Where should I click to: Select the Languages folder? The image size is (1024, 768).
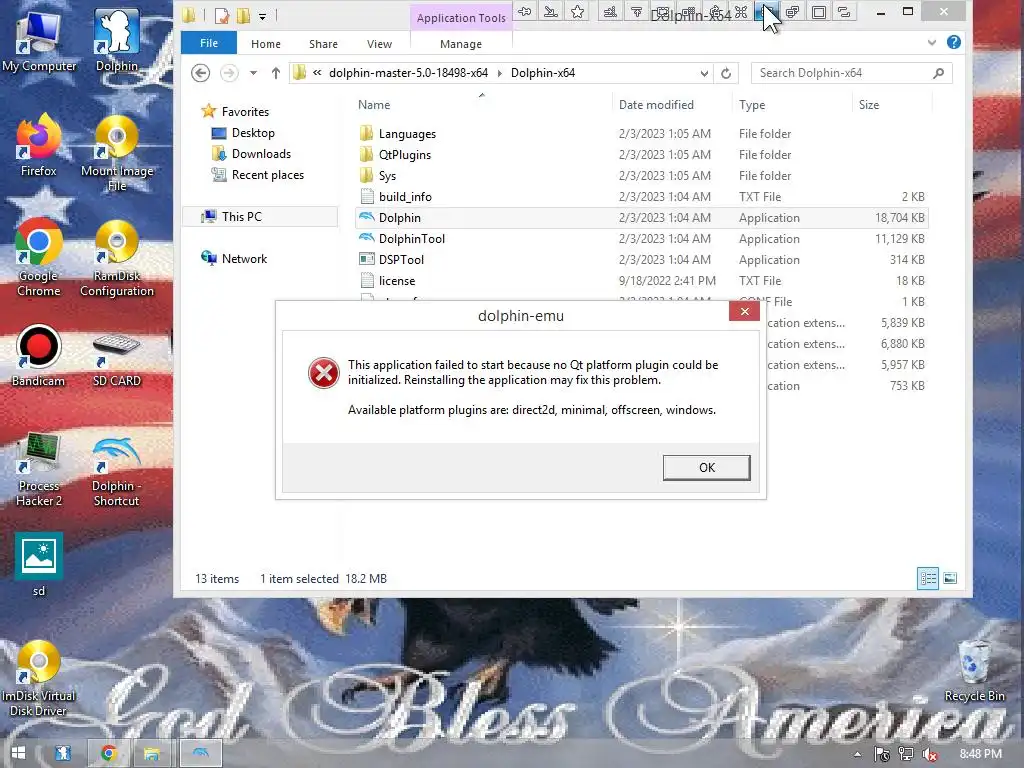[x=643, y=134]
